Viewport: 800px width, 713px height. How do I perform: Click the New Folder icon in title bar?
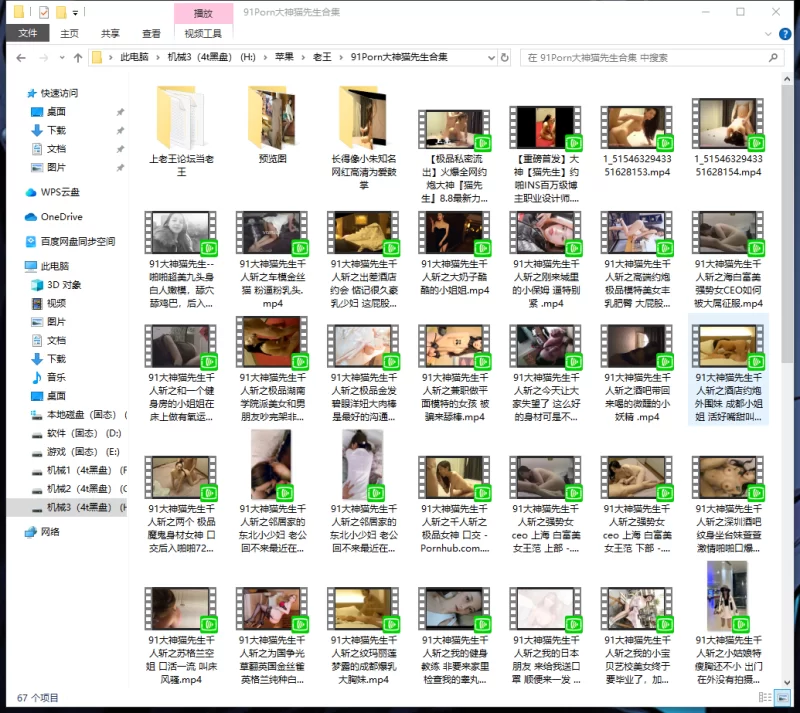[61, 12]
